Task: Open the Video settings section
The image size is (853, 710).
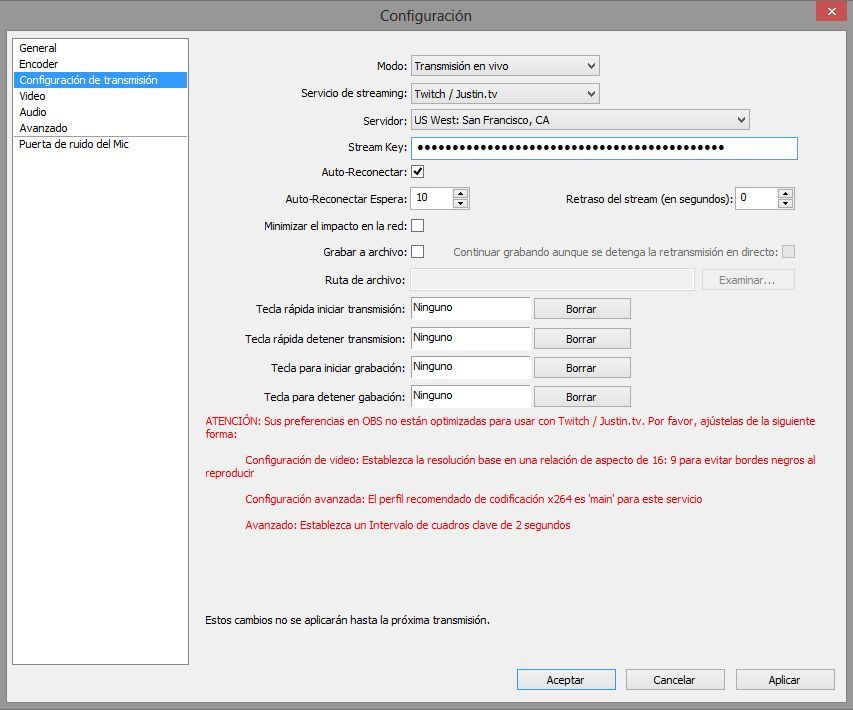Action: click(x=100, y=96)
